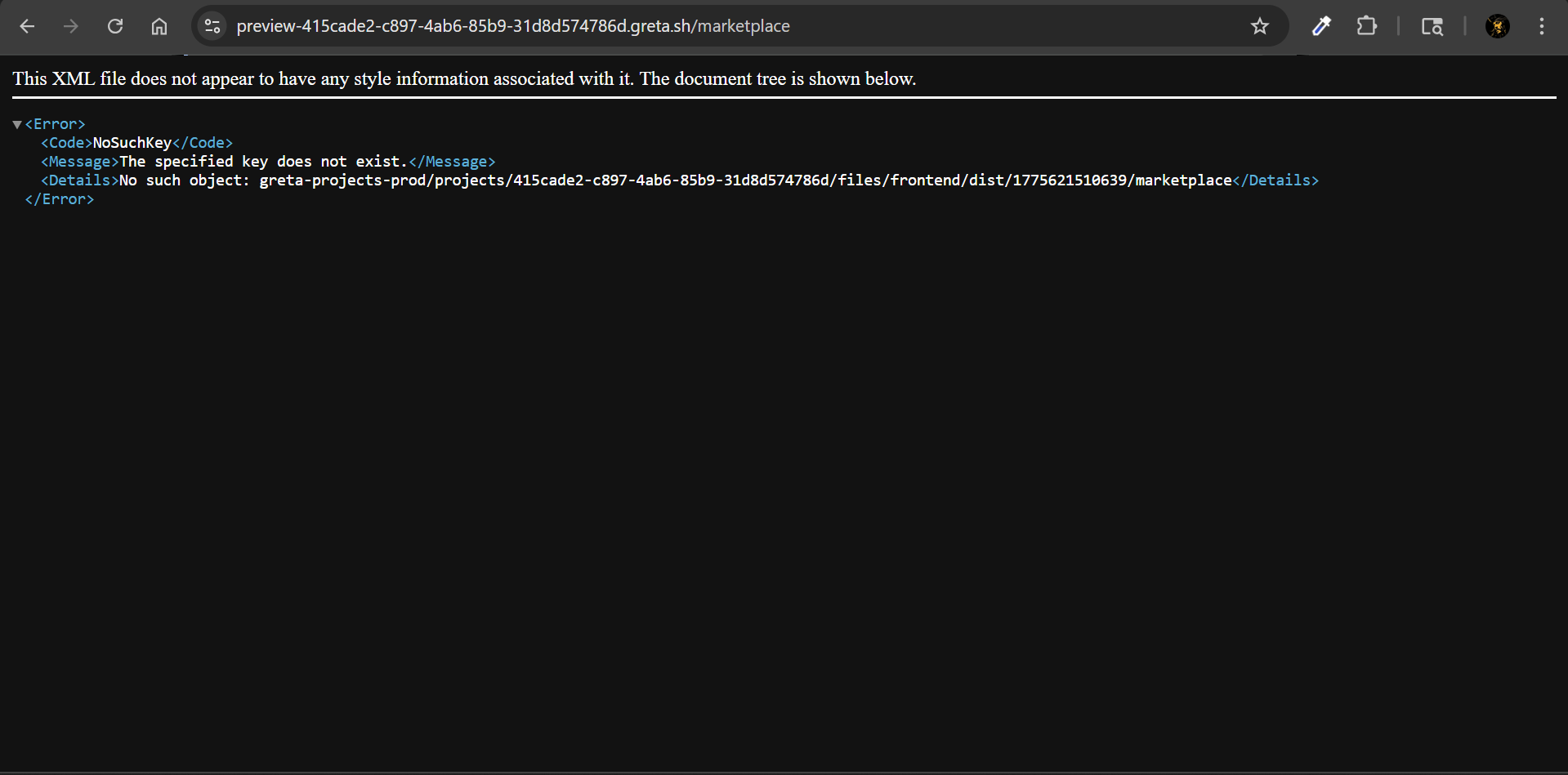Click the XML style information notice
Image resolution: width=1568 pixels, height=775 pixels.
464,78
